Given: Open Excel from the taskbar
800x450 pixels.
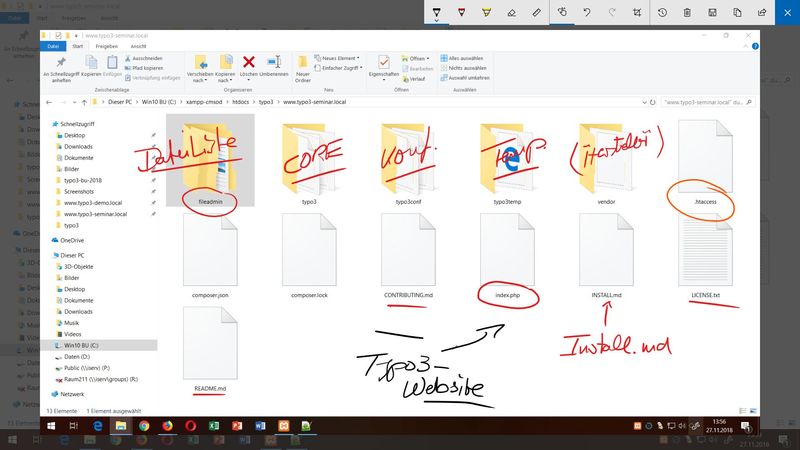Looking at the screenshot, I should [213, 427].
